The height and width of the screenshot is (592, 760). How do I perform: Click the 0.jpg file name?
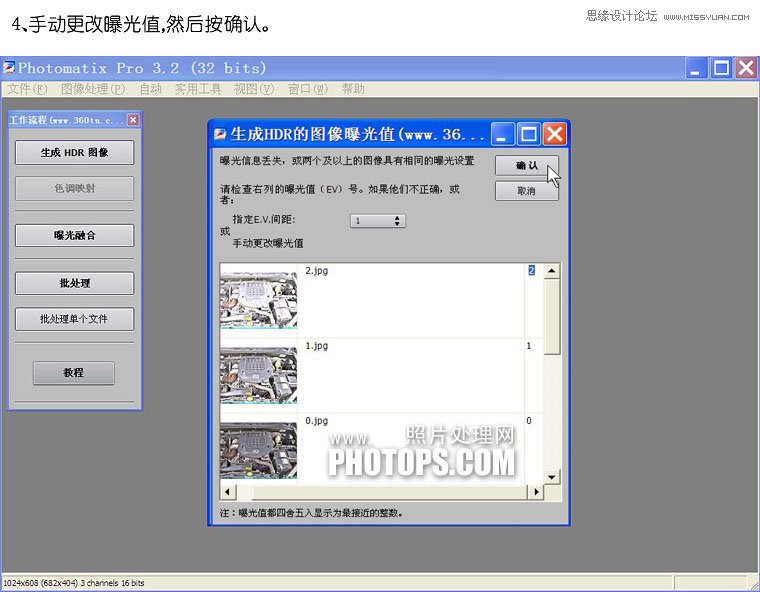[x=317, y=421]
